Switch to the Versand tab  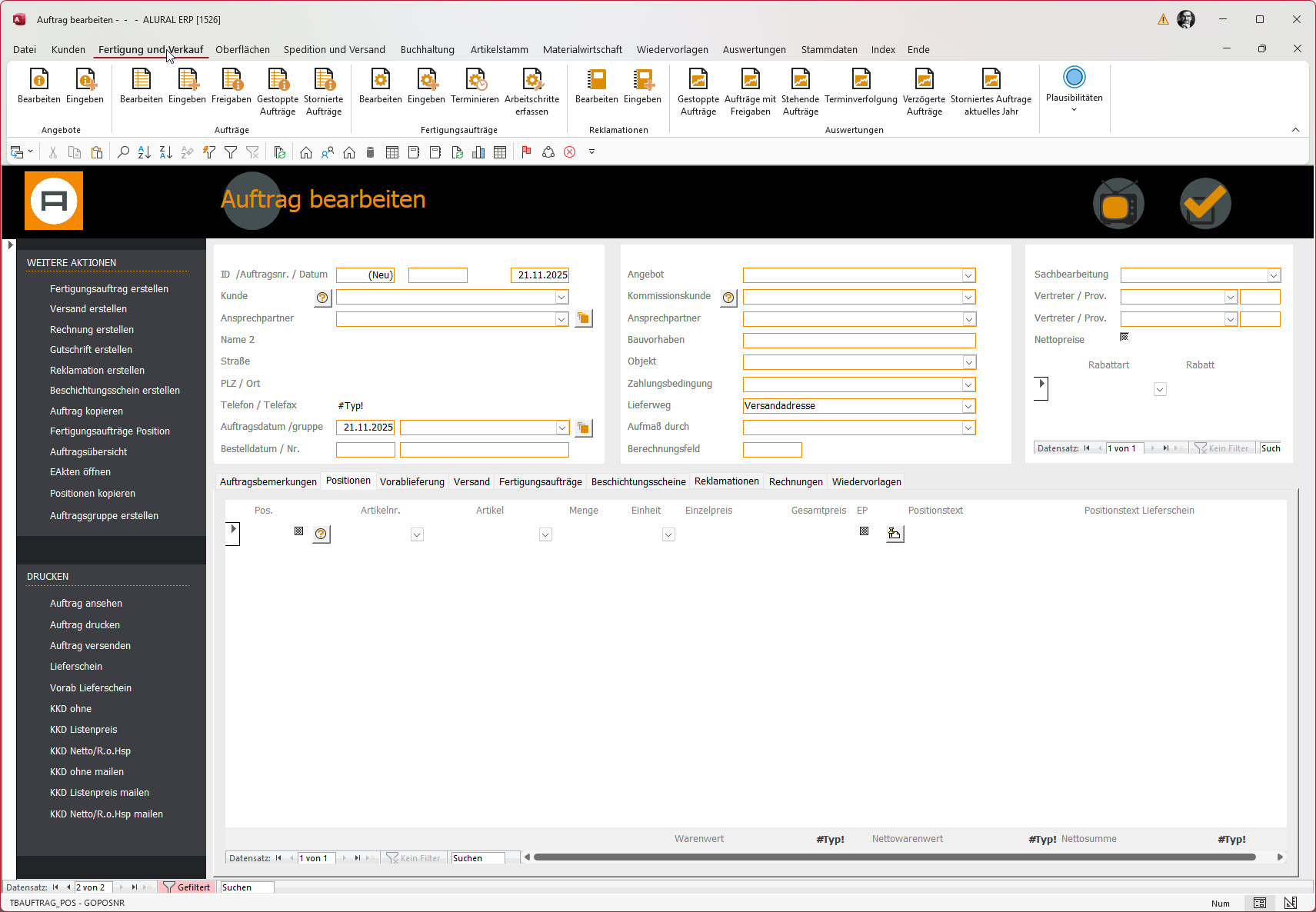click(x=471, y=482)
